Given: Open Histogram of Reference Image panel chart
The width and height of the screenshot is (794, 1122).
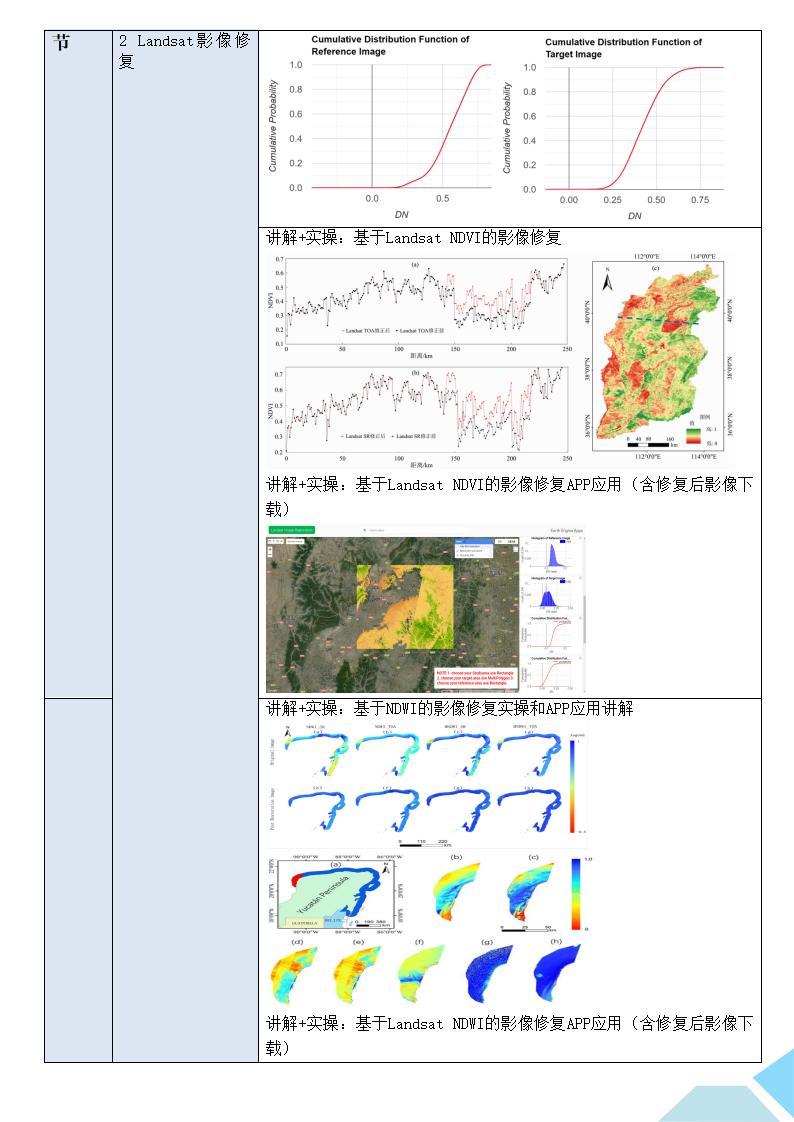Looking at the screenshot, I should point(552,555).
